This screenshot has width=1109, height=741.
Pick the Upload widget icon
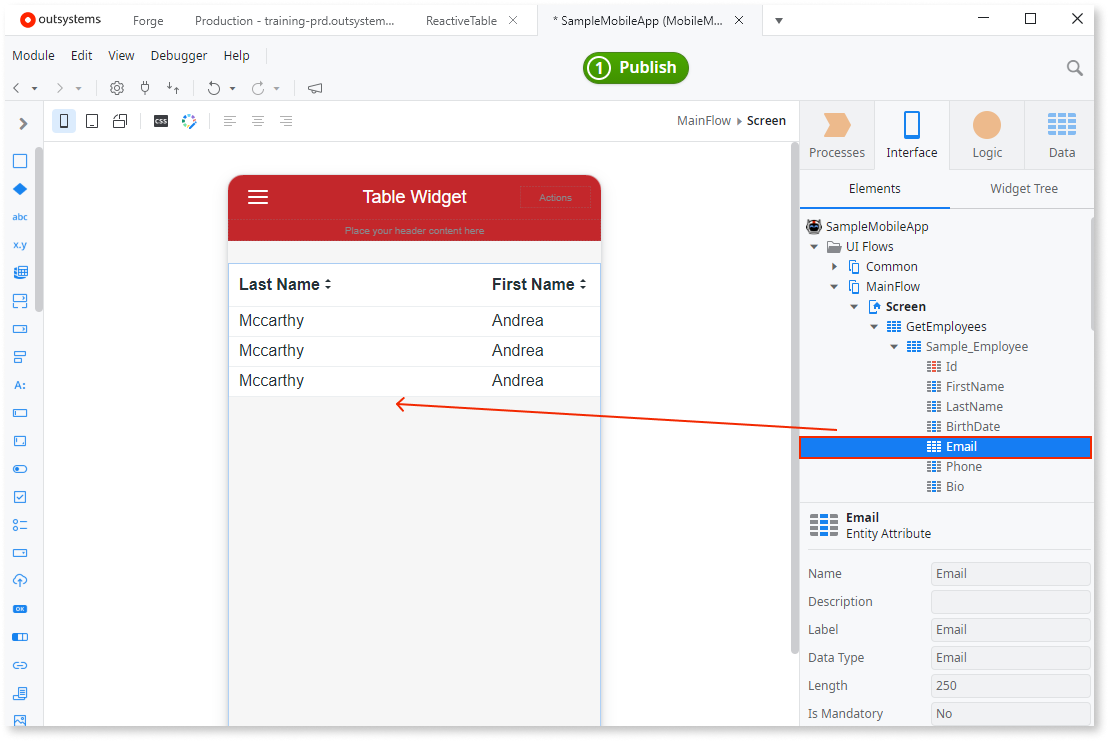tap(20, 580)
